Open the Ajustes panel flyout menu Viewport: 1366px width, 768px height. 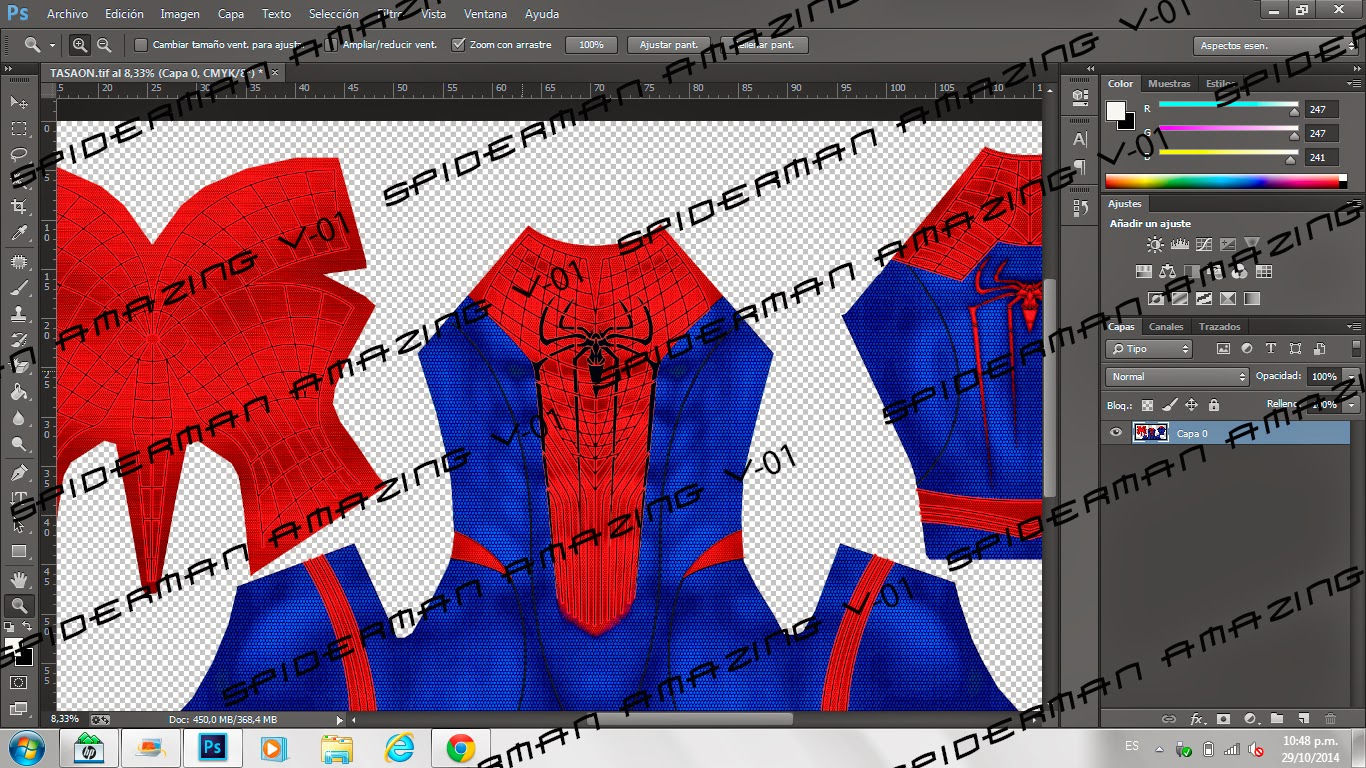tap(1354, 204)
